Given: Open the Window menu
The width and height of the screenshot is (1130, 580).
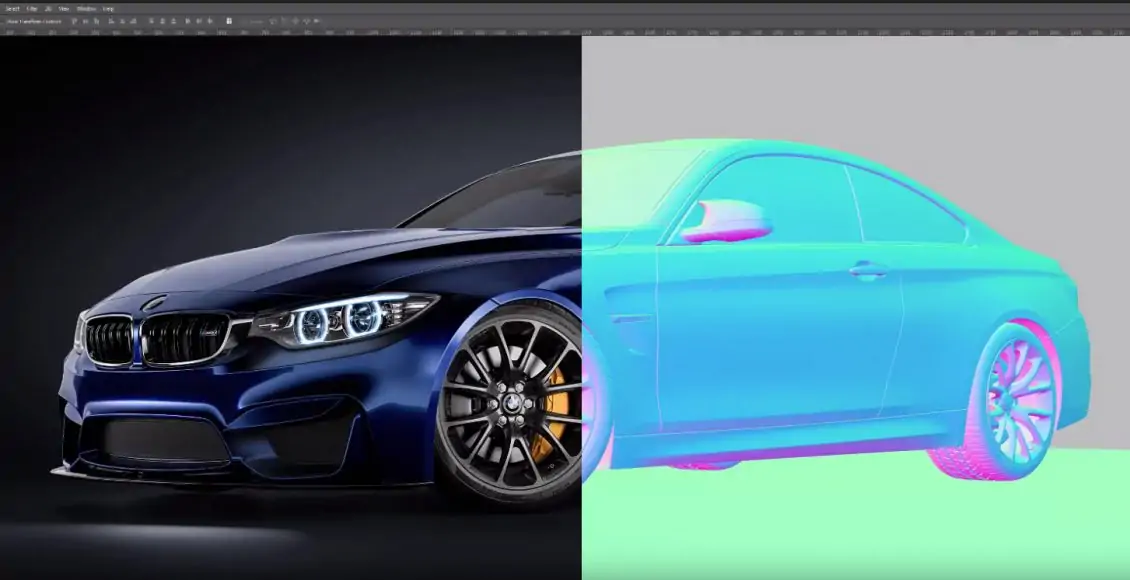Looking at the screenshot, I should pos(85,8).
